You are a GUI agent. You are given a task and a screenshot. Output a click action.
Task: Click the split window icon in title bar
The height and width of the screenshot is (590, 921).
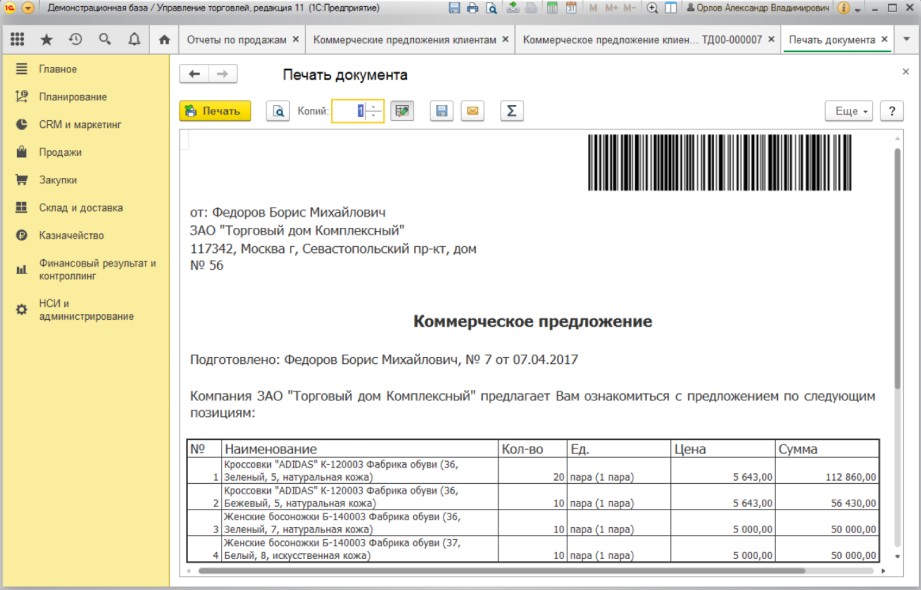(670, 8)
